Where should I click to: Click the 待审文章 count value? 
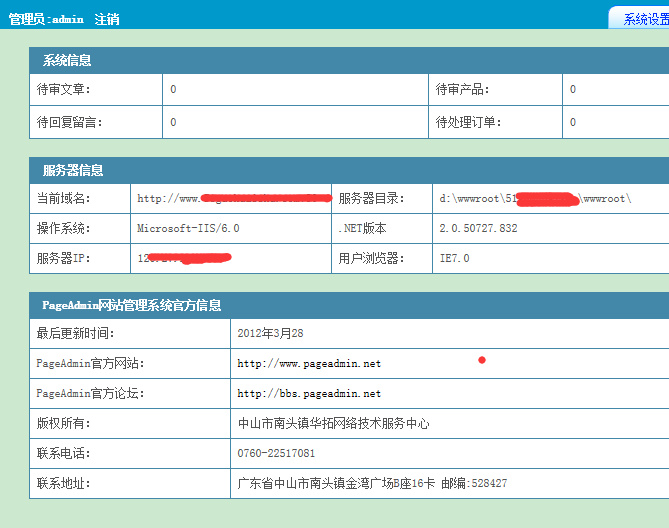(173, 90)
